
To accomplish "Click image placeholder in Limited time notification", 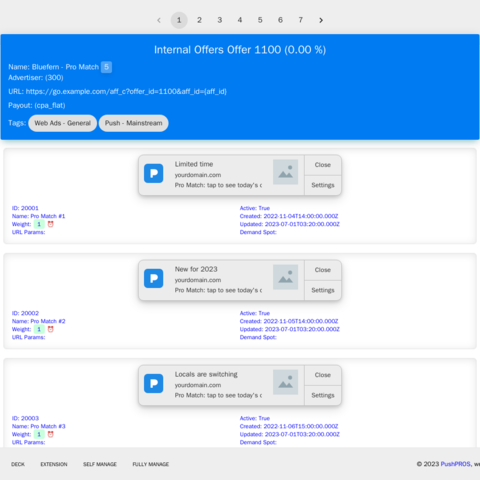I will [285, 172].
